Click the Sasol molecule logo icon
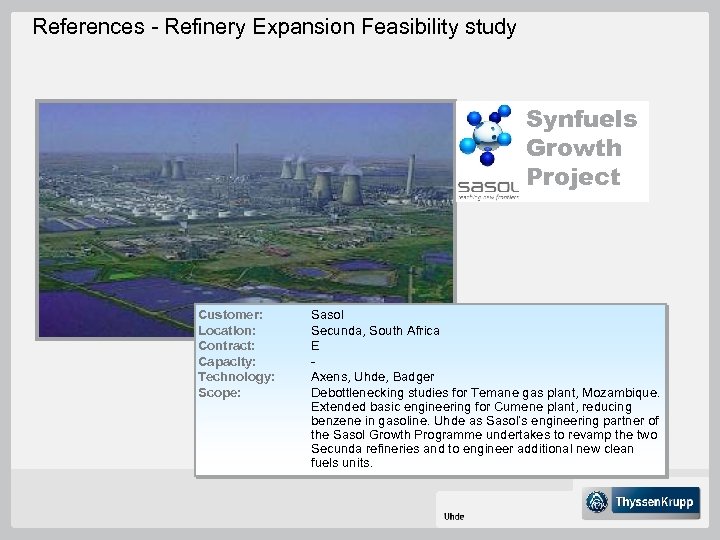The width and height of the screenshot is (720, 540). [487, 135]
